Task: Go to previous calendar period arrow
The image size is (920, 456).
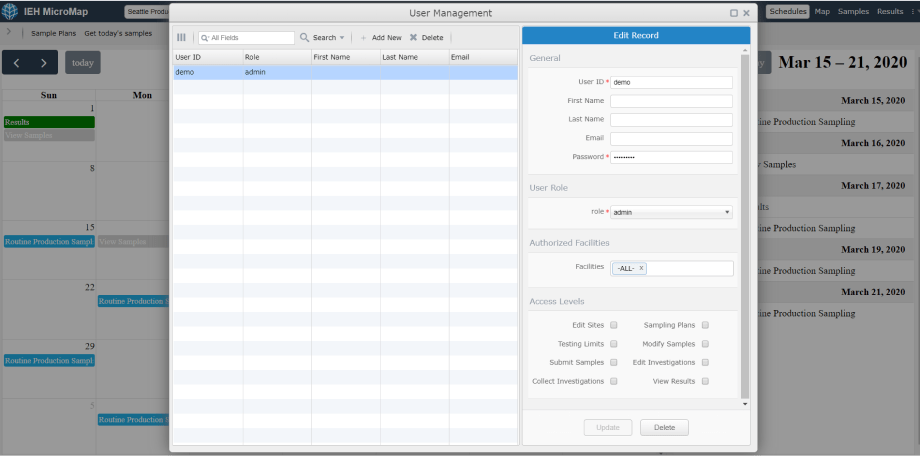Action: tap(17, 63)
